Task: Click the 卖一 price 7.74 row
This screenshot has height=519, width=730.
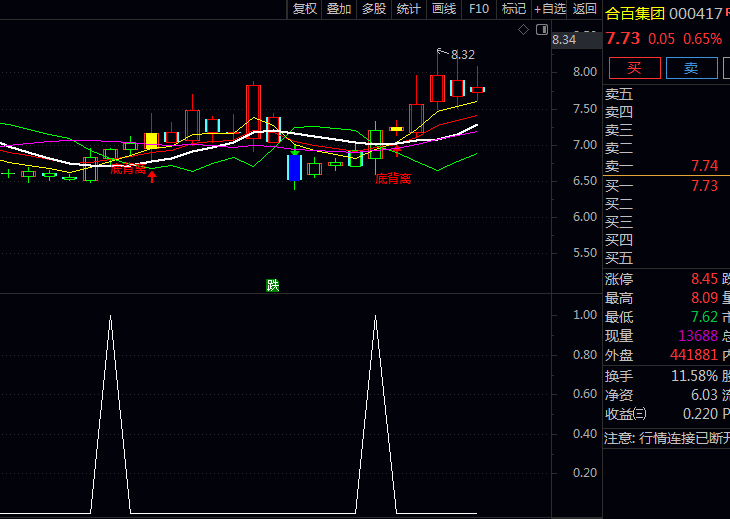Action: [662, 166]
